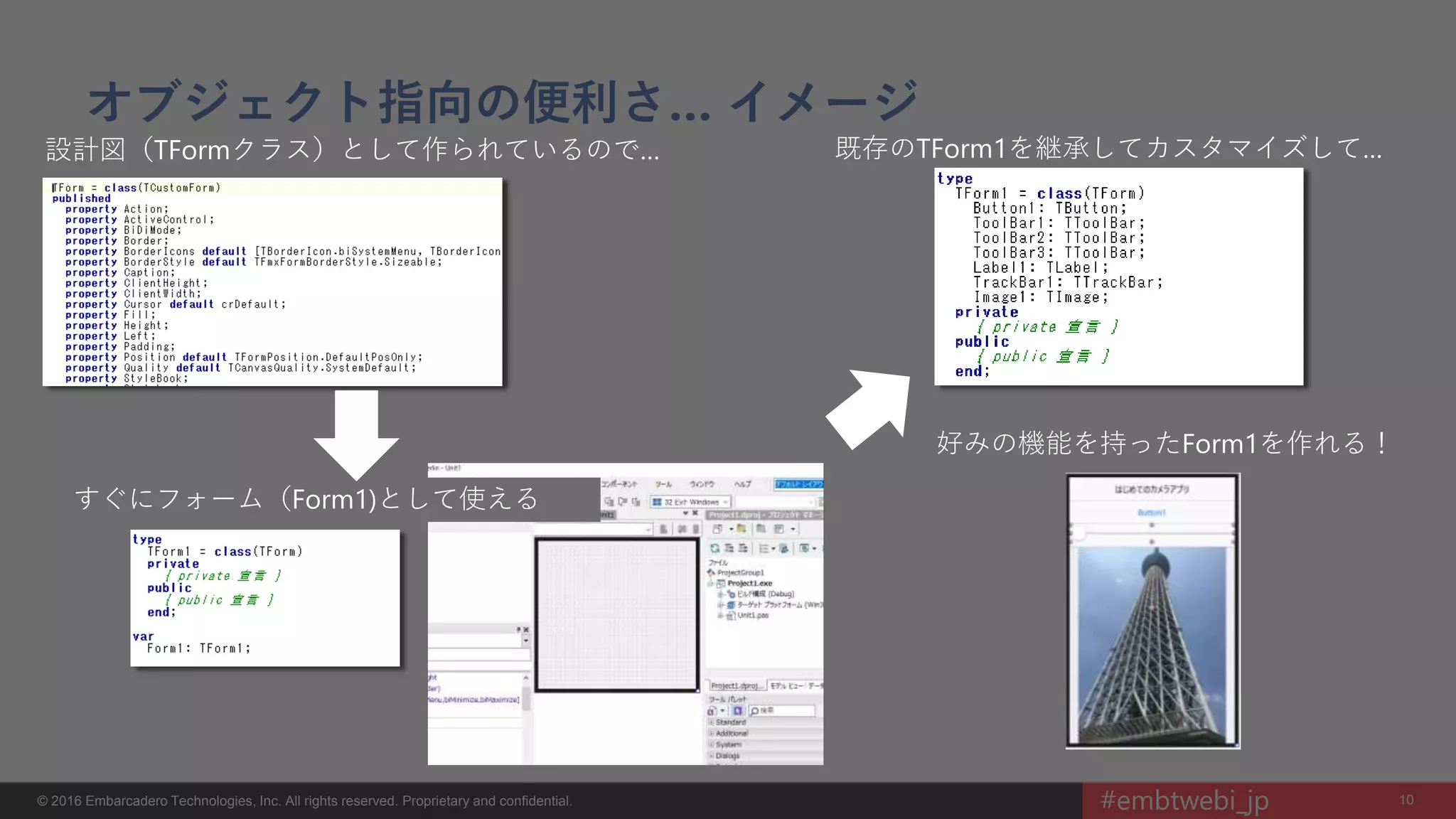Viewport: 1456px width, 819px height.
Task: Click the empty form designer grid
Action: (x=616, y=614)
